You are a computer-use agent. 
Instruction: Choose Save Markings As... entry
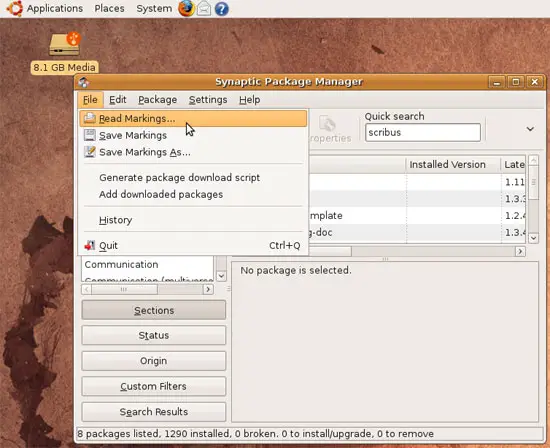pos(193,152)
